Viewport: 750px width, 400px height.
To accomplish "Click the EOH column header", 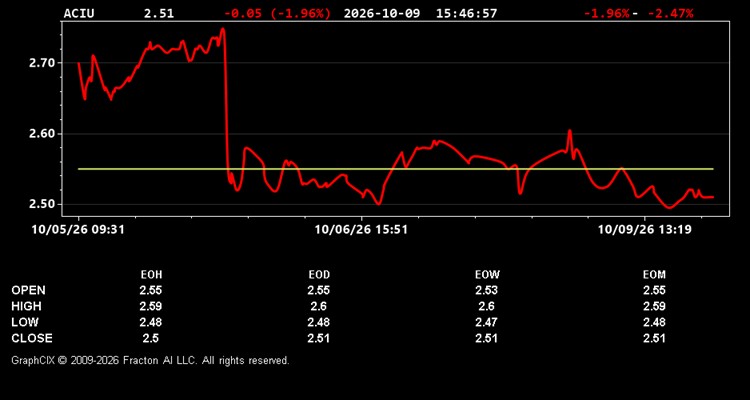I will click(x=151, y=275).
